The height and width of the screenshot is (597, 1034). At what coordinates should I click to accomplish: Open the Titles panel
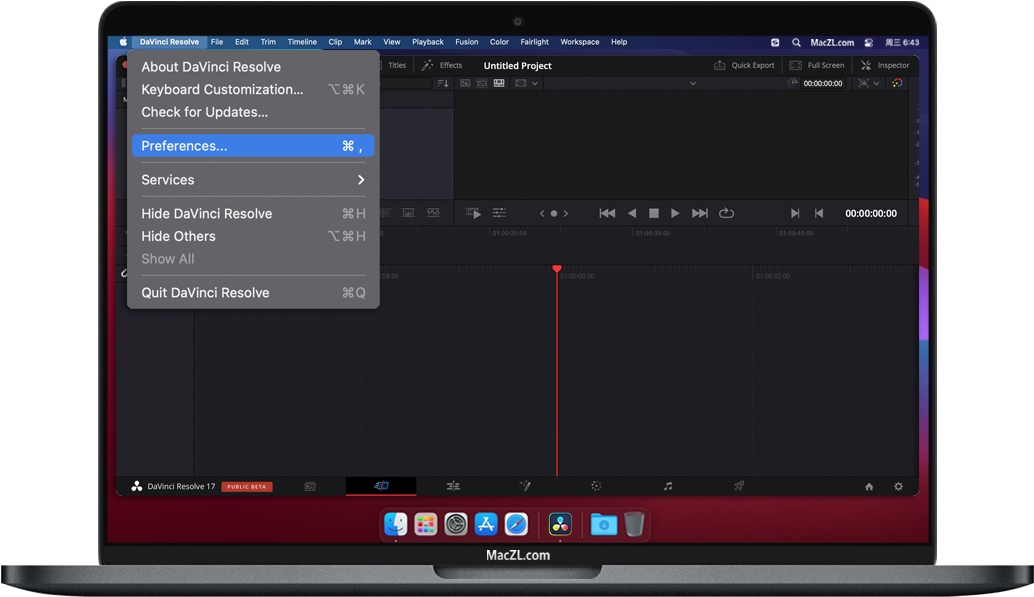pos(397,65)
